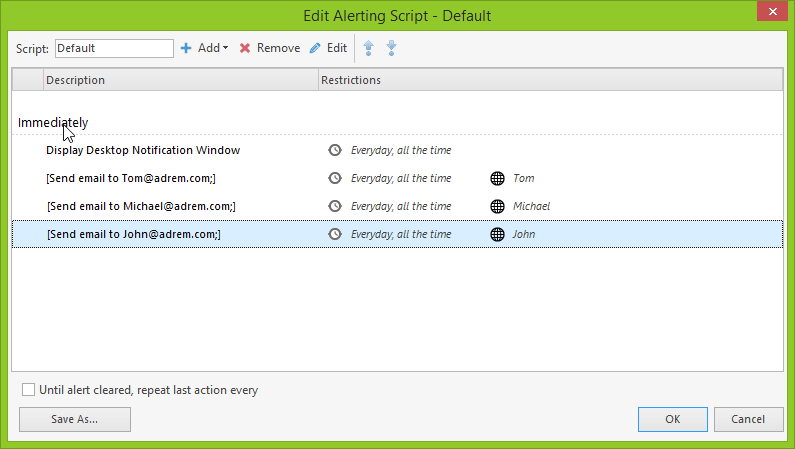Click the Cancel button
Screen dimensions: 795x449
tap(748, 419)
